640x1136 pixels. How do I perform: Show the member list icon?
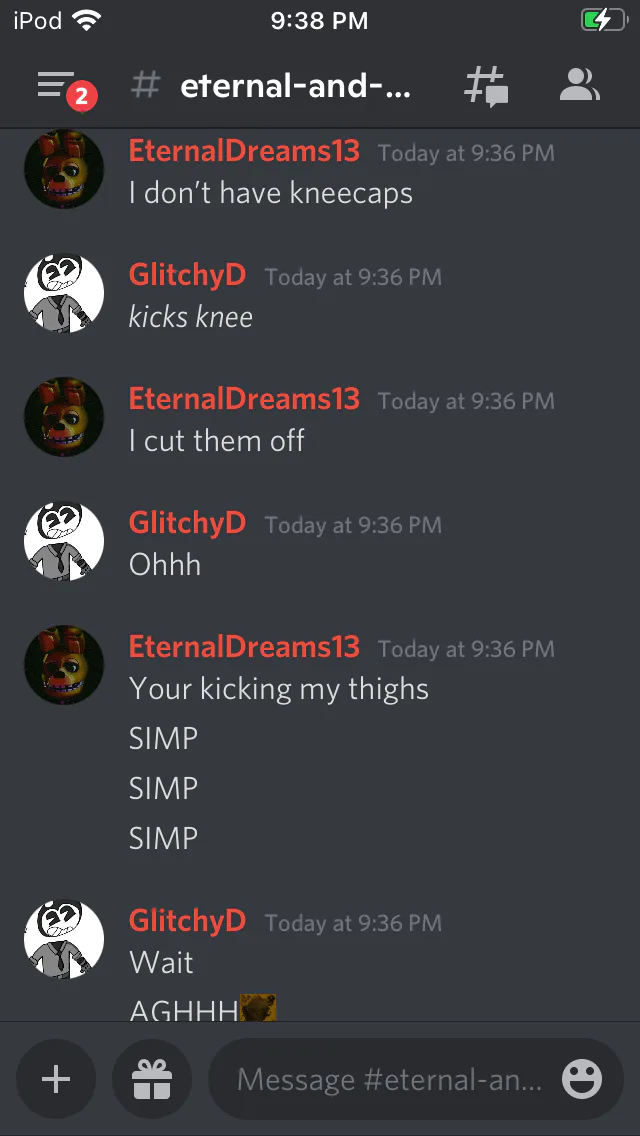tap(579, 85)
